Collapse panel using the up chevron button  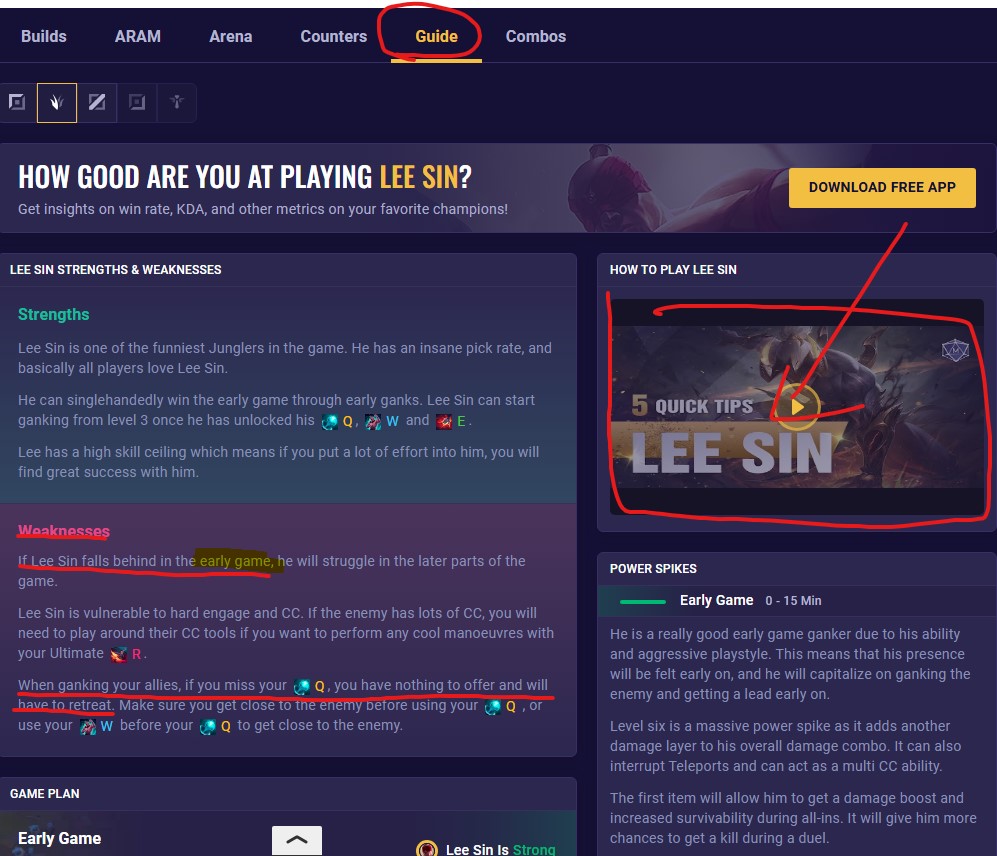click(x=297, y=840)
